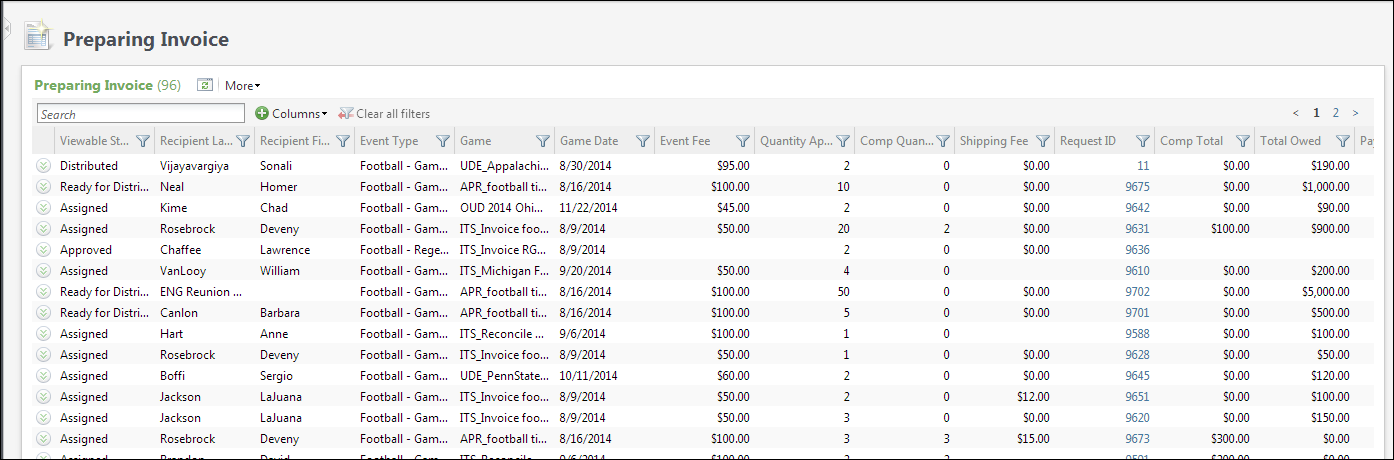Viewport: 1394px width, 460px height.
Task: Expand row actions for Chaffee Lawrence
Action: tap(43, 250)
